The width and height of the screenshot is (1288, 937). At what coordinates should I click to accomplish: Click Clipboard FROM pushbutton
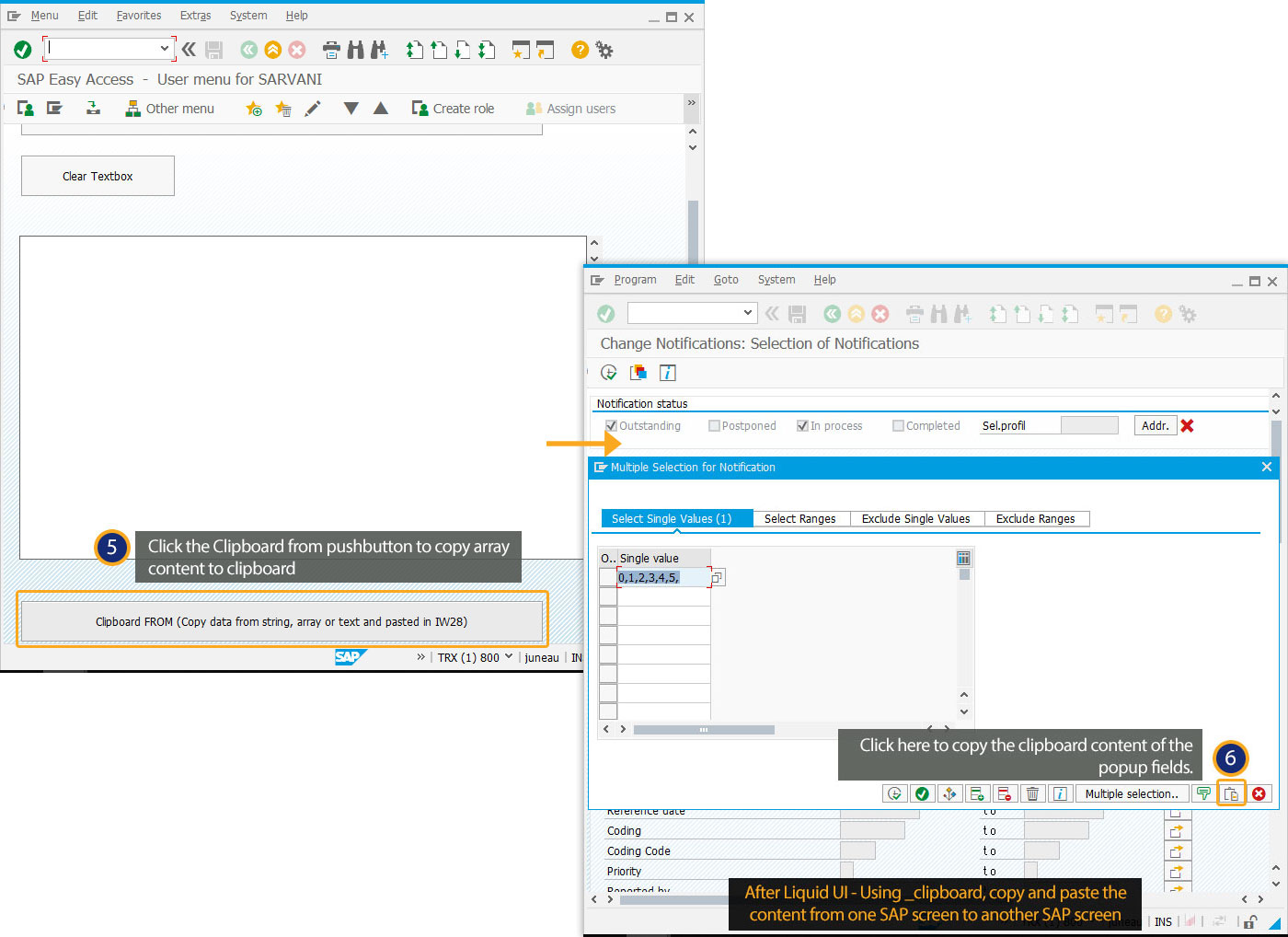tap(282, 621)
